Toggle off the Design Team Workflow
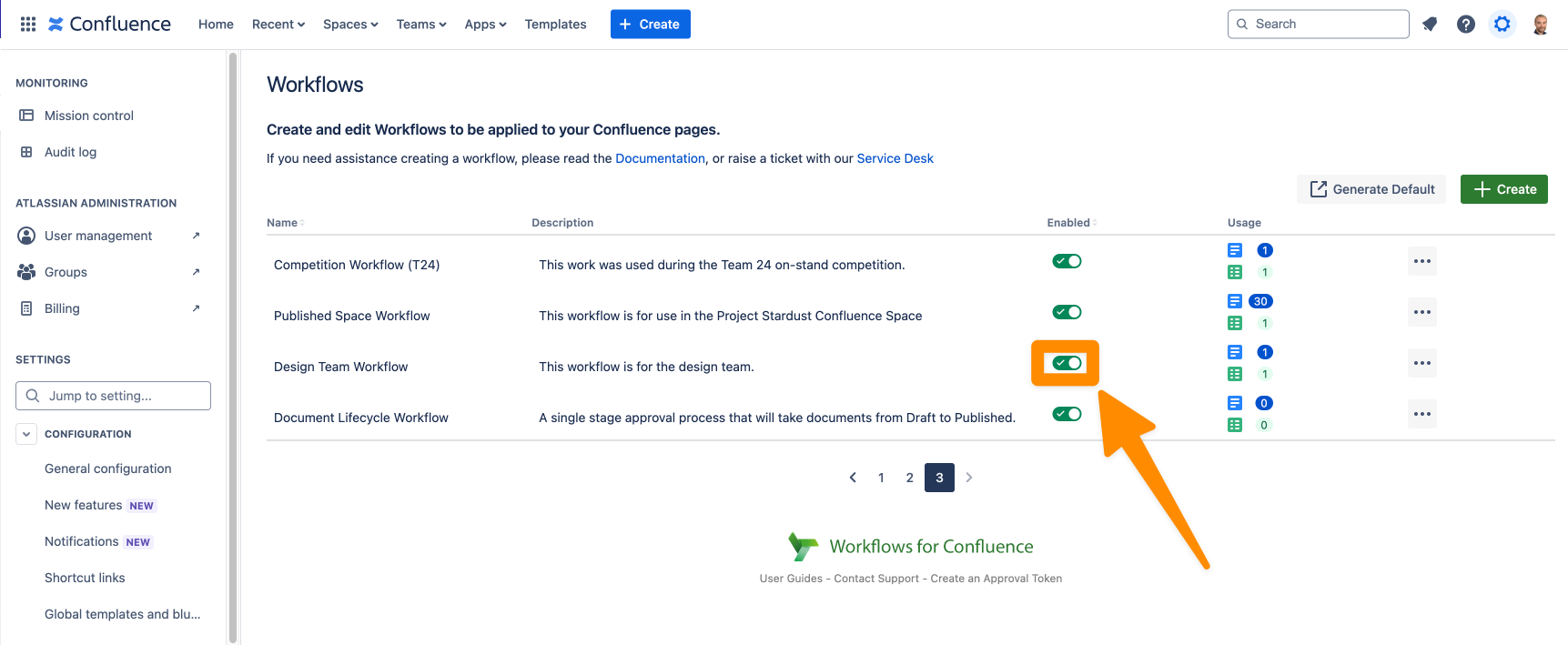Image resolution: width=1568 pixels, height=645 pixels. click(x=1067, y=363)
